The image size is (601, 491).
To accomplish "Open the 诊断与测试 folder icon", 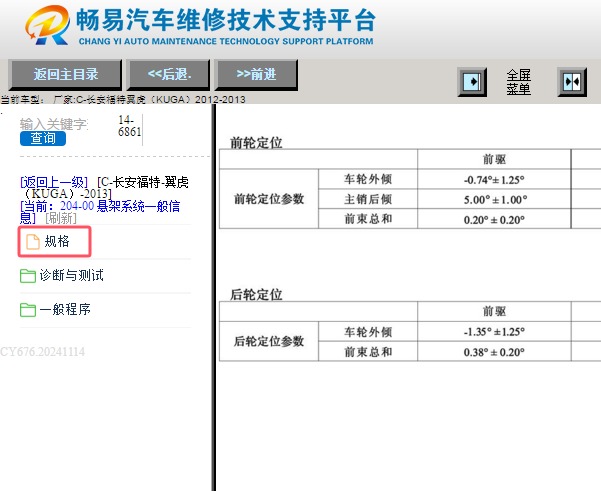I will [x=28, y=276].
